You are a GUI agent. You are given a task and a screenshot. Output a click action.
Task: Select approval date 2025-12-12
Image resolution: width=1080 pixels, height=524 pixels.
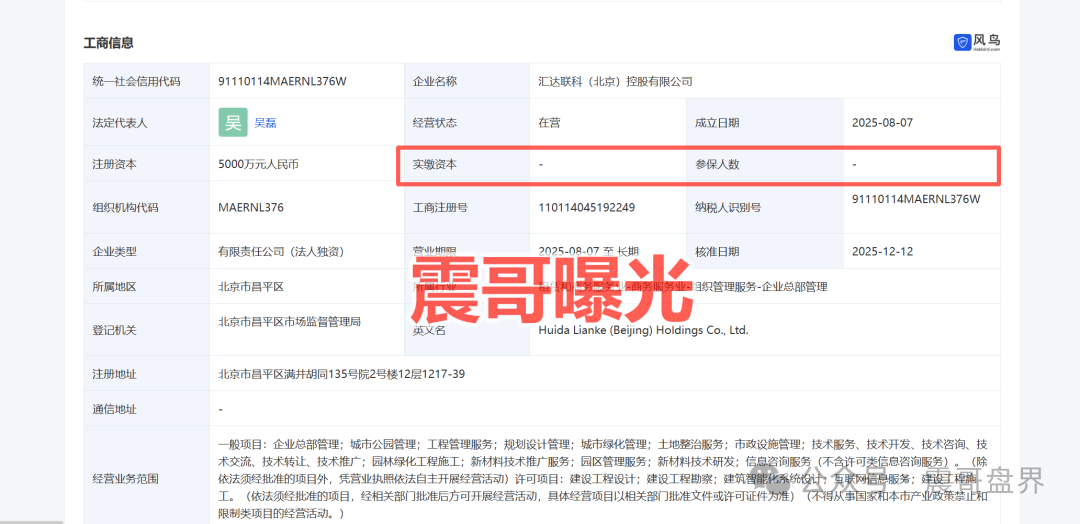click(x=882, y=251)
